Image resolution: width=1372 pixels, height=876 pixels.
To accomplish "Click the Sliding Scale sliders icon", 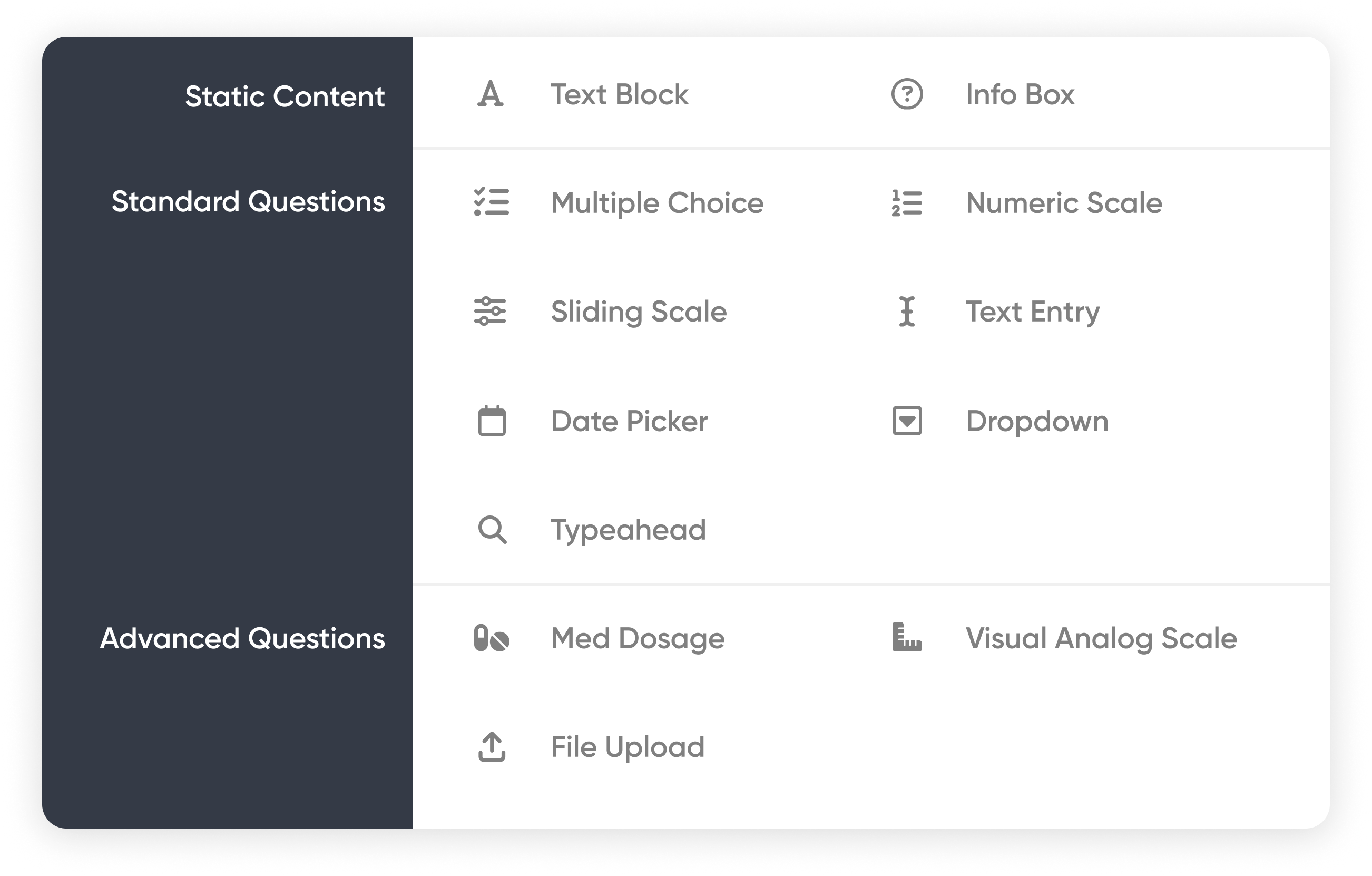I will tap(490, 311).
